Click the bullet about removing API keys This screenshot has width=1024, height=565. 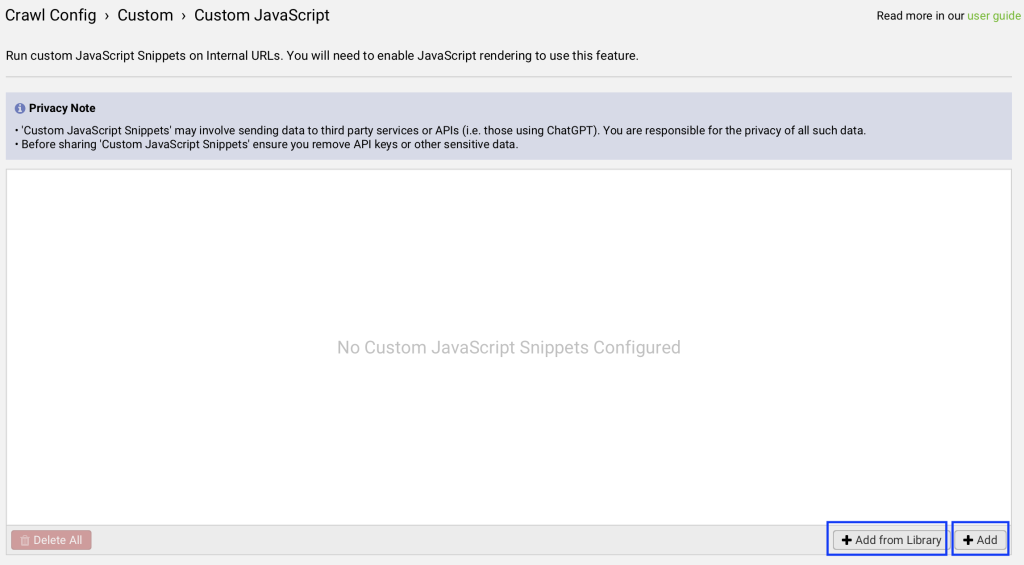[x=266, y=144]
